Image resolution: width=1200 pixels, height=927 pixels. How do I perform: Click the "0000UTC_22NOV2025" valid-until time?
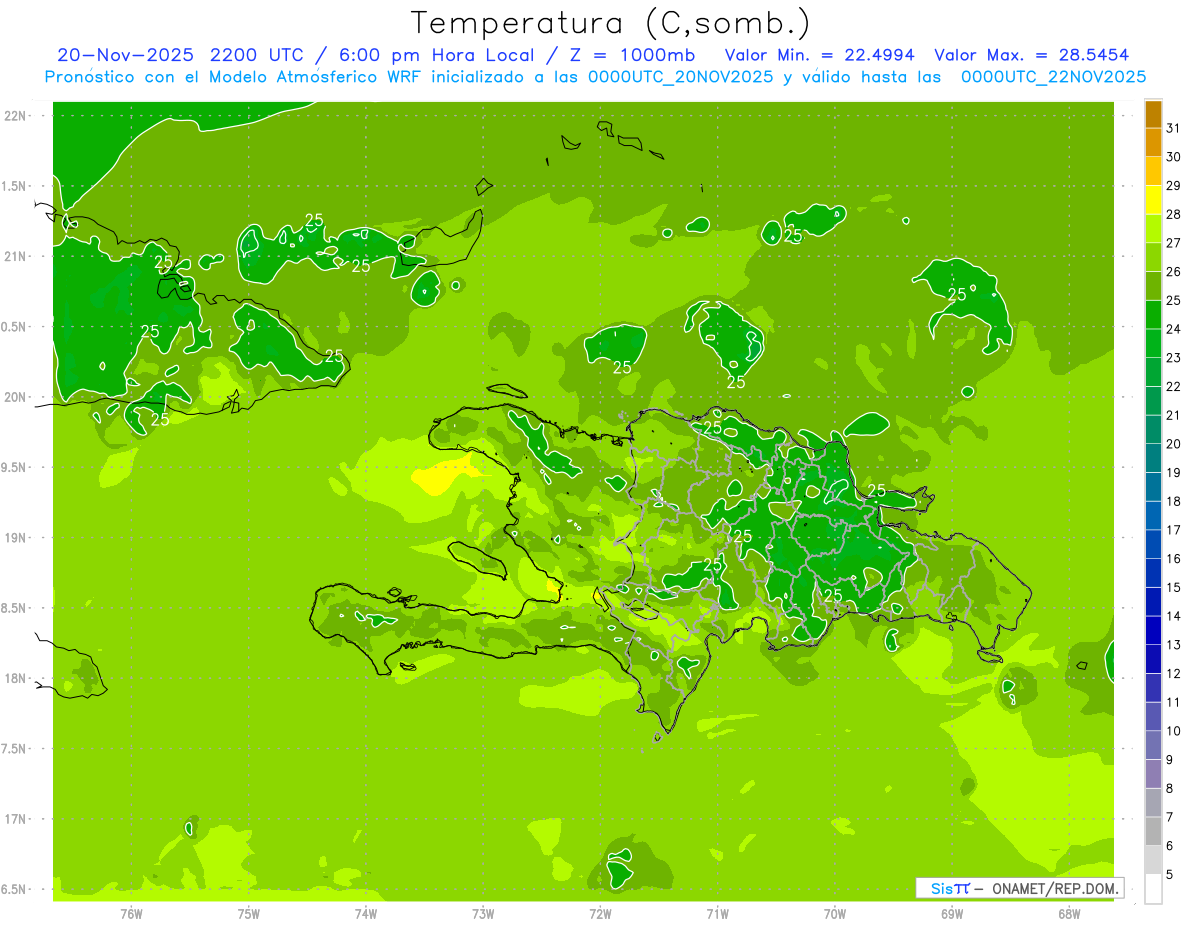coord(1054,76)
